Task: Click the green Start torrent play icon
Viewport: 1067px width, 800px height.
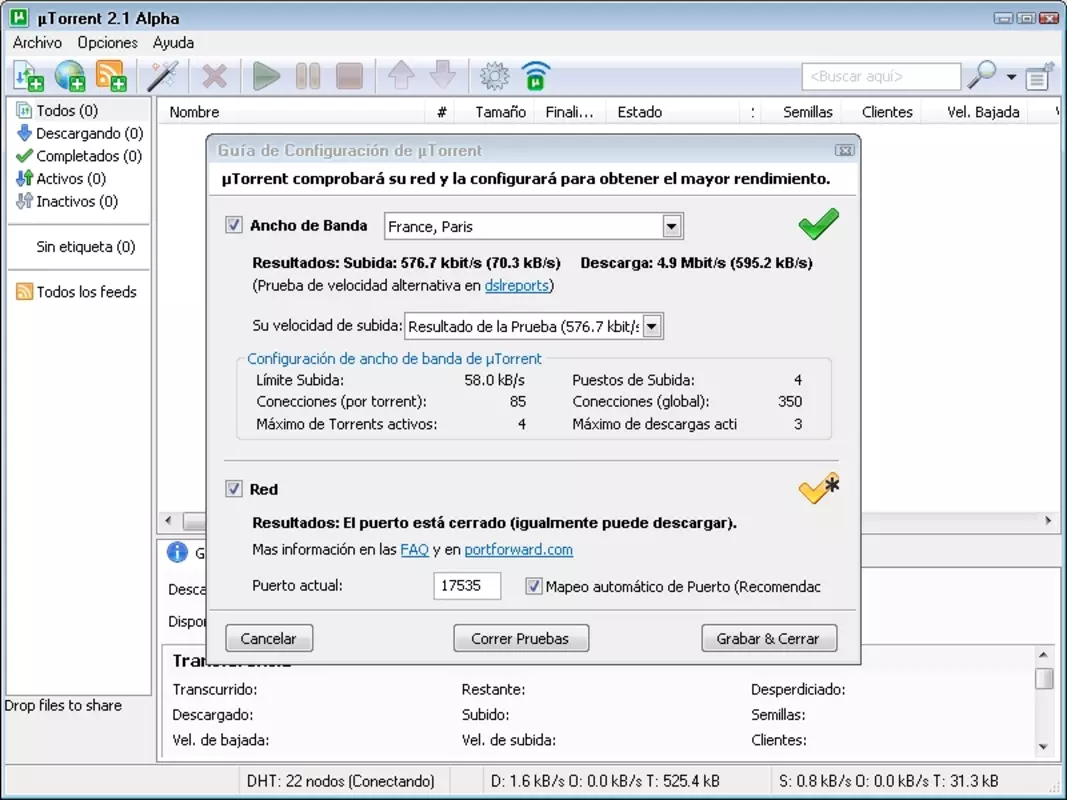Action: click(x=266, y=76)
